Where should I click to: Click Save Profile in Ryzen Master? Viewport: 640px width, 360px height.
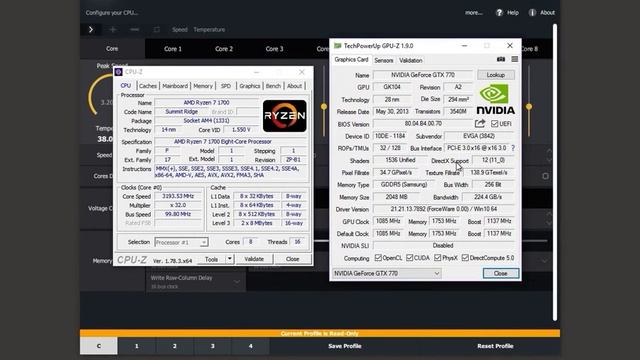pos(345,346)
